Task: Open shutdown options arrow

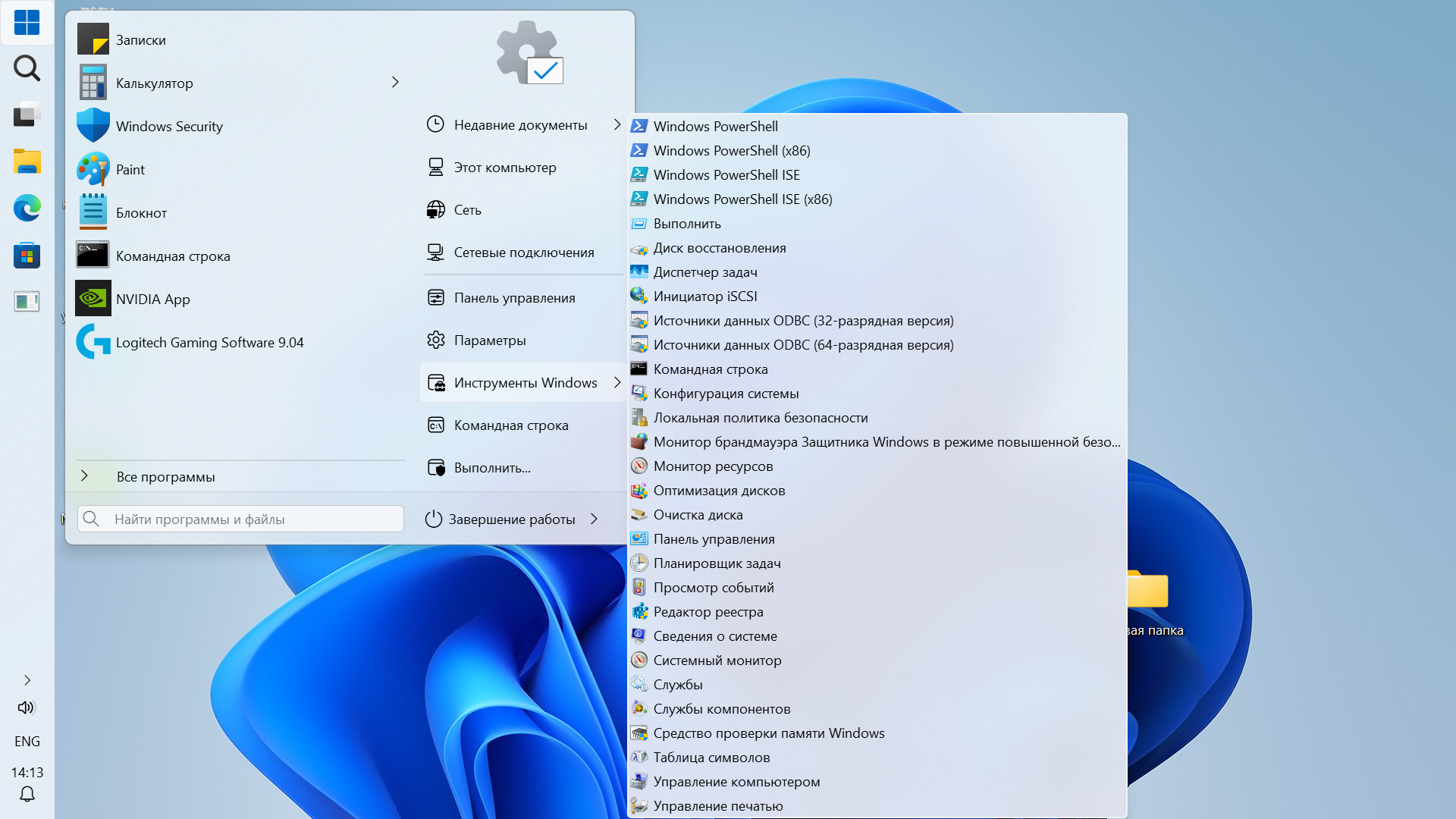Action: [x=595, y=519]
